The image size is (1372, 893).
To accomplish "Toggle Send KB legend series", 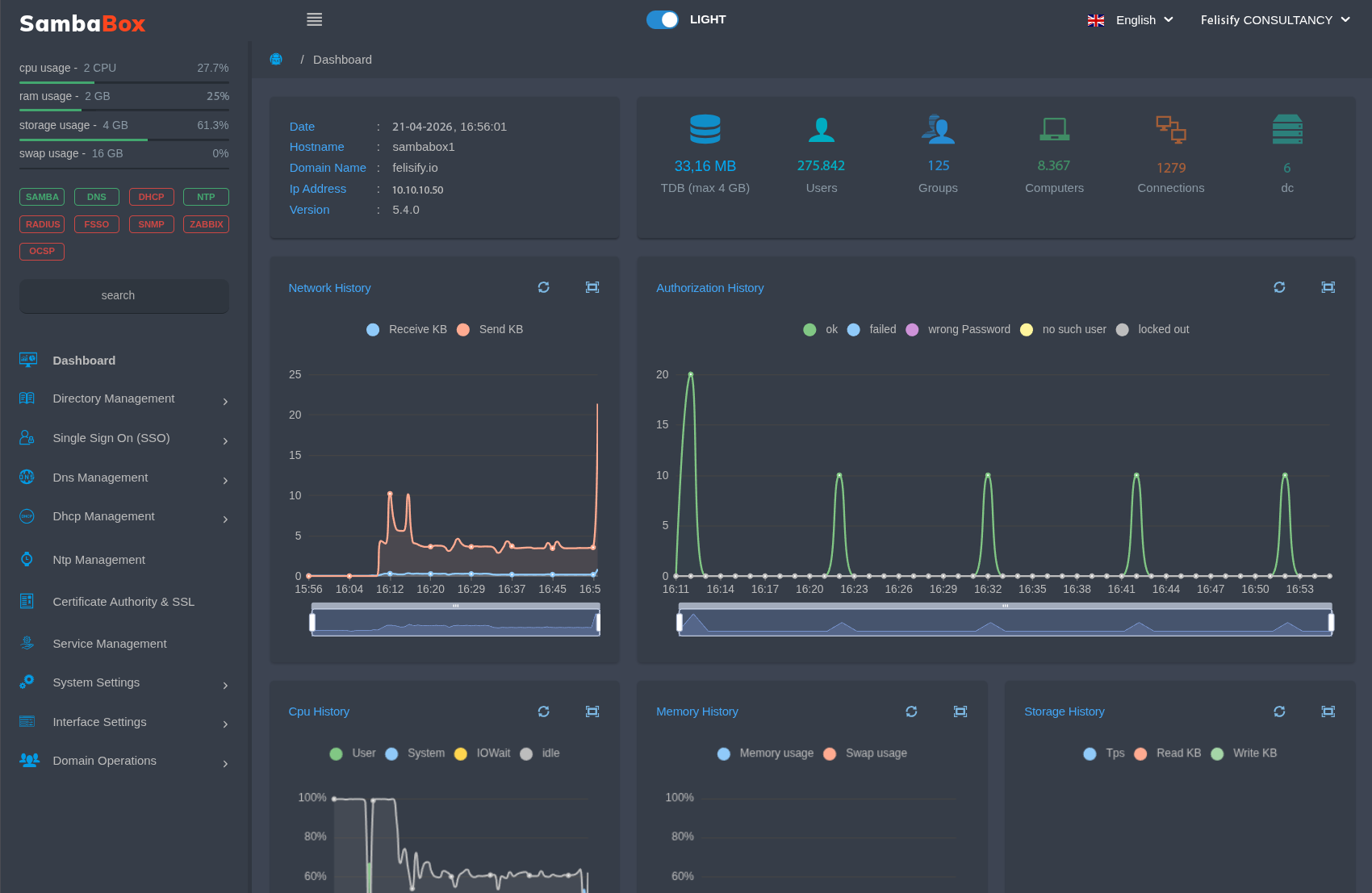I will 491,329.
